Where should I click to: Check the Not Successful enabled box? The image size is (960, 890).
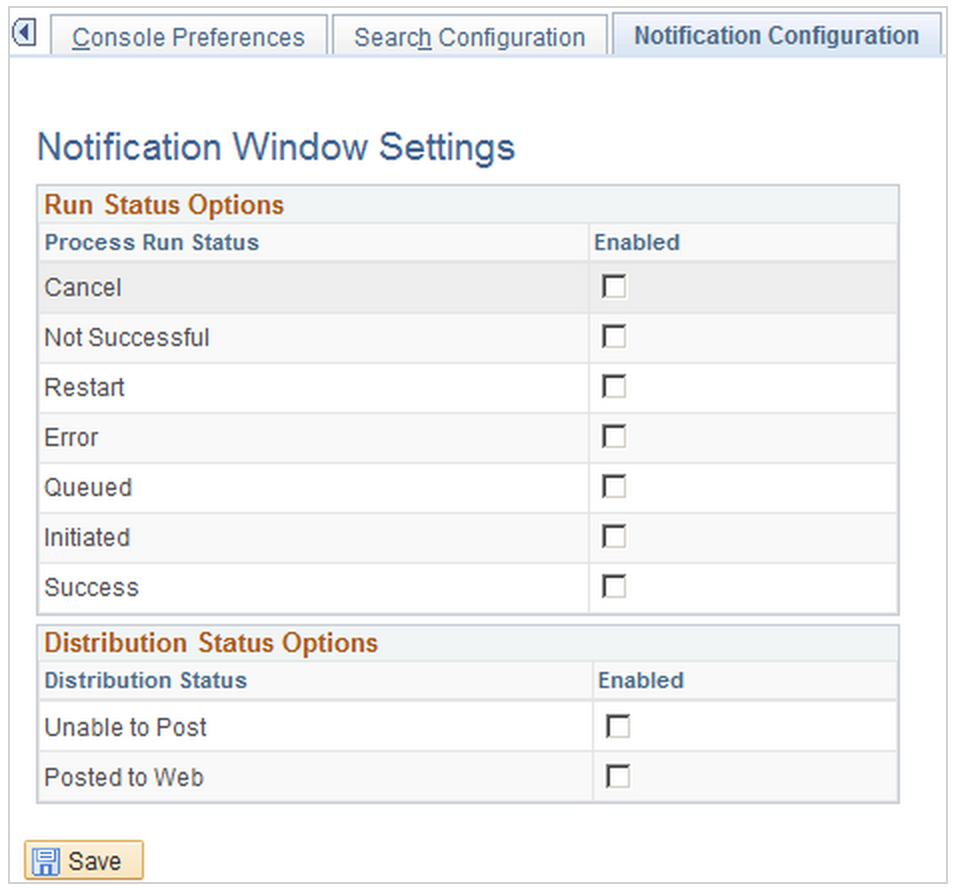[614, 337]
